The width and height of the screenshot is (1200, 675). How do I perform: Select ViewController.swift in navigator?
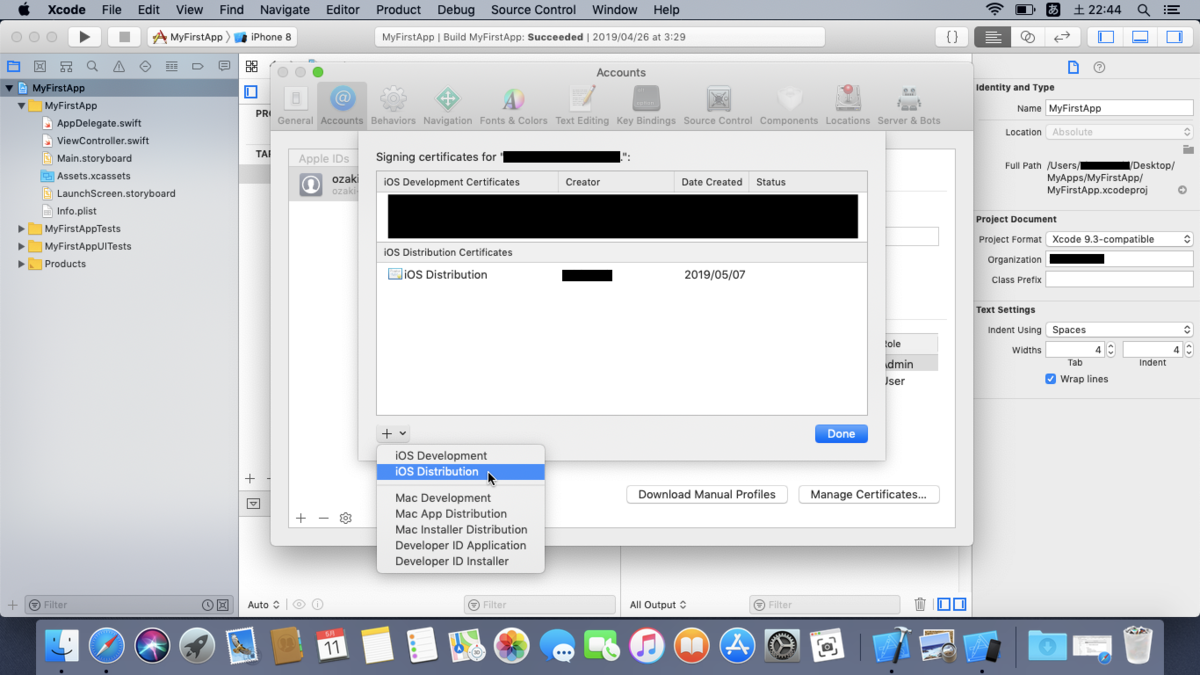pyautogui.click(x=102, y=141)
